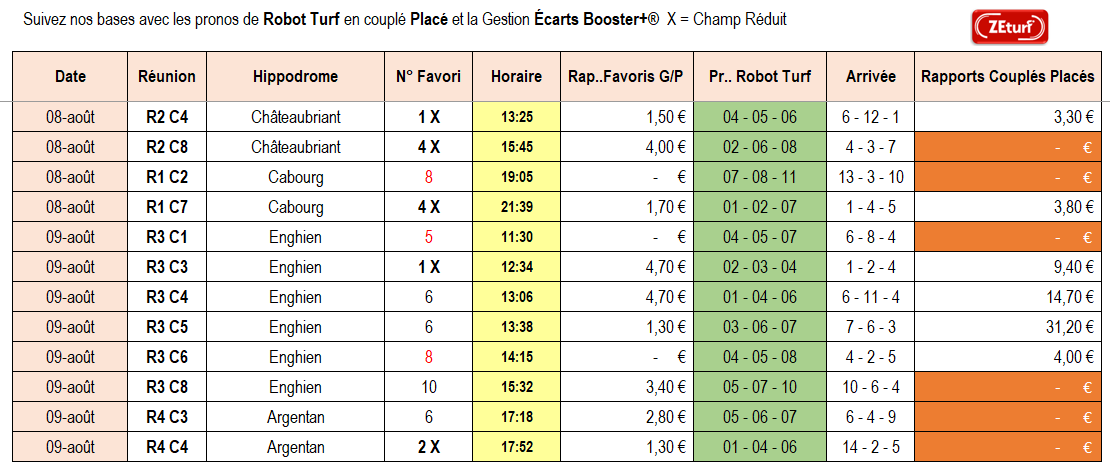
Task: Select the Date column header
Action: pos(70,76)
